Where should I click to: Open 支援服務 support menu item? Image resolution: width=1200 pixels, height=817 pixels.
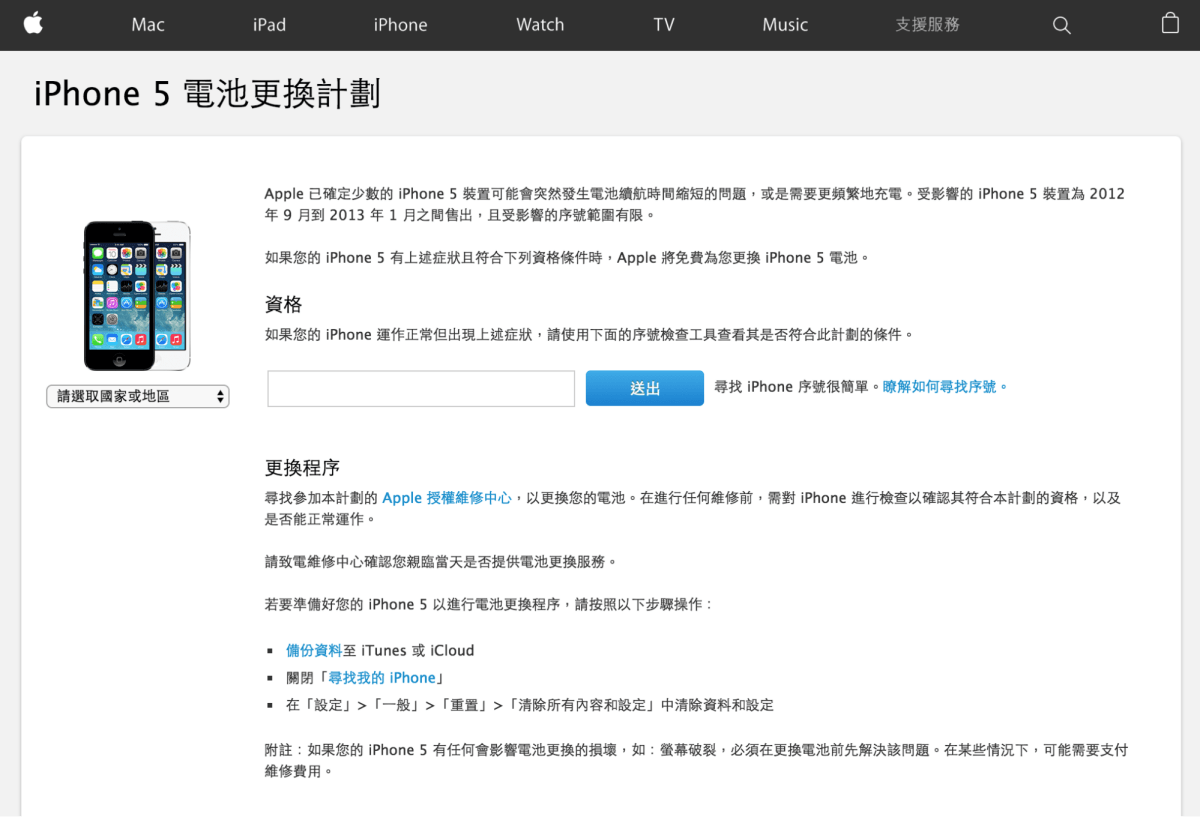point(928,25)
